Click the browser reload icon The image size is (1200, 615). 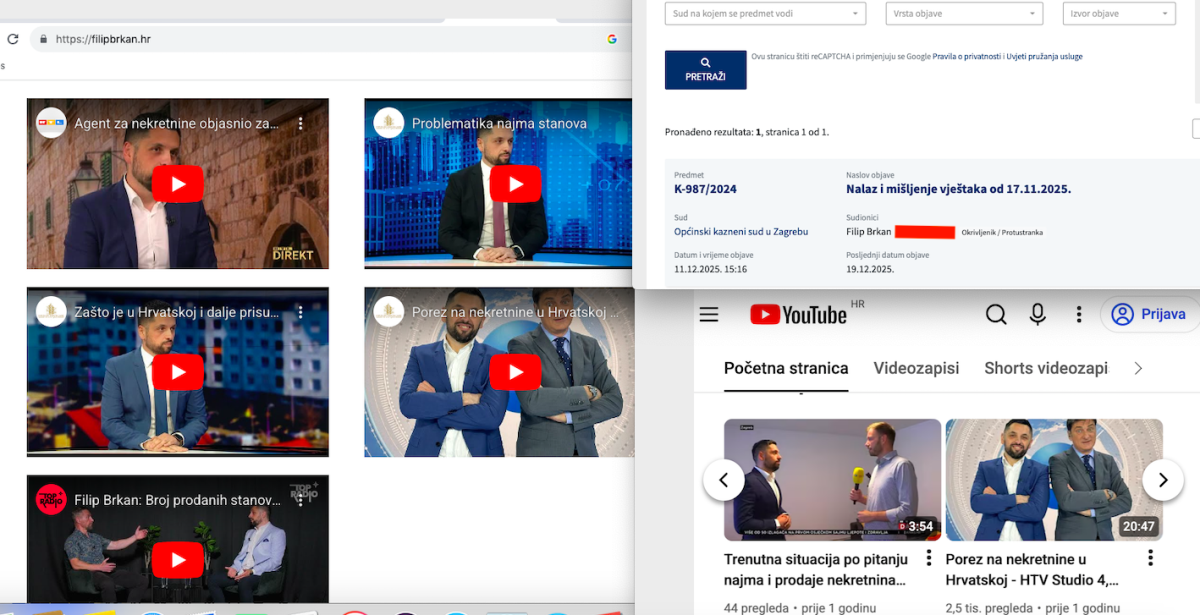click(13, 39)
